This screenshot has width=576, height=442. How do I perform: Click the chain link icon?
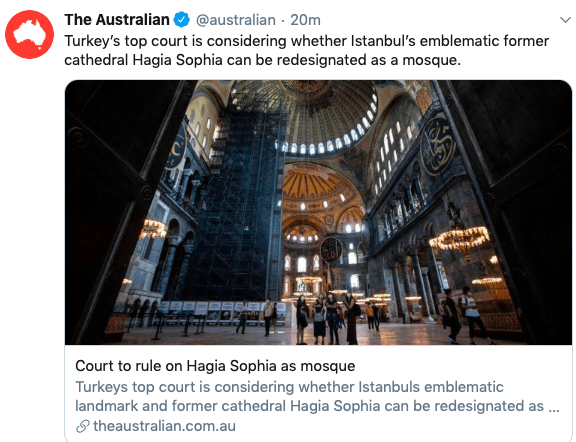click(x=83, y=426)
